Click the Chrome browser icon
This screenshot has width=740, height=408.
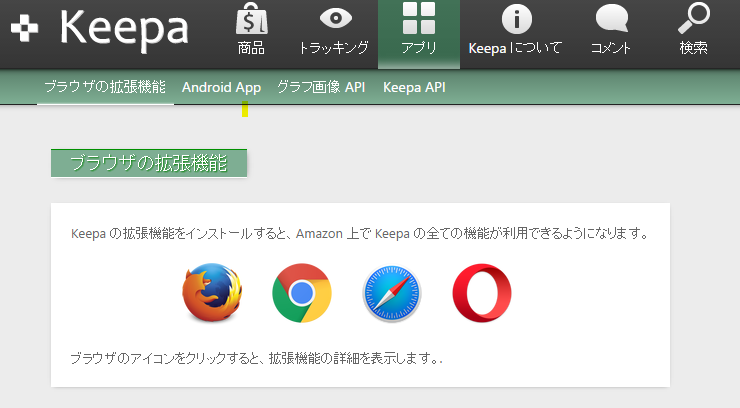(x=302, y=293)
